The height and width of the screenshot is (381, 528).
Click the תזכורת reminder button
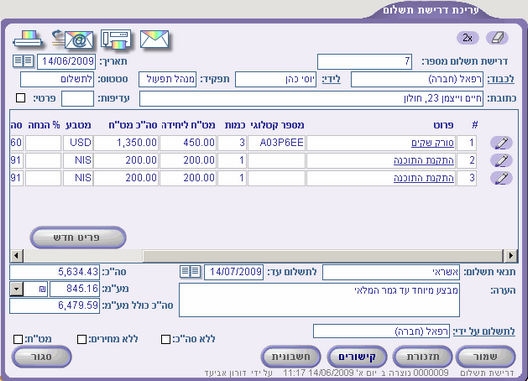tap(423, 356)
